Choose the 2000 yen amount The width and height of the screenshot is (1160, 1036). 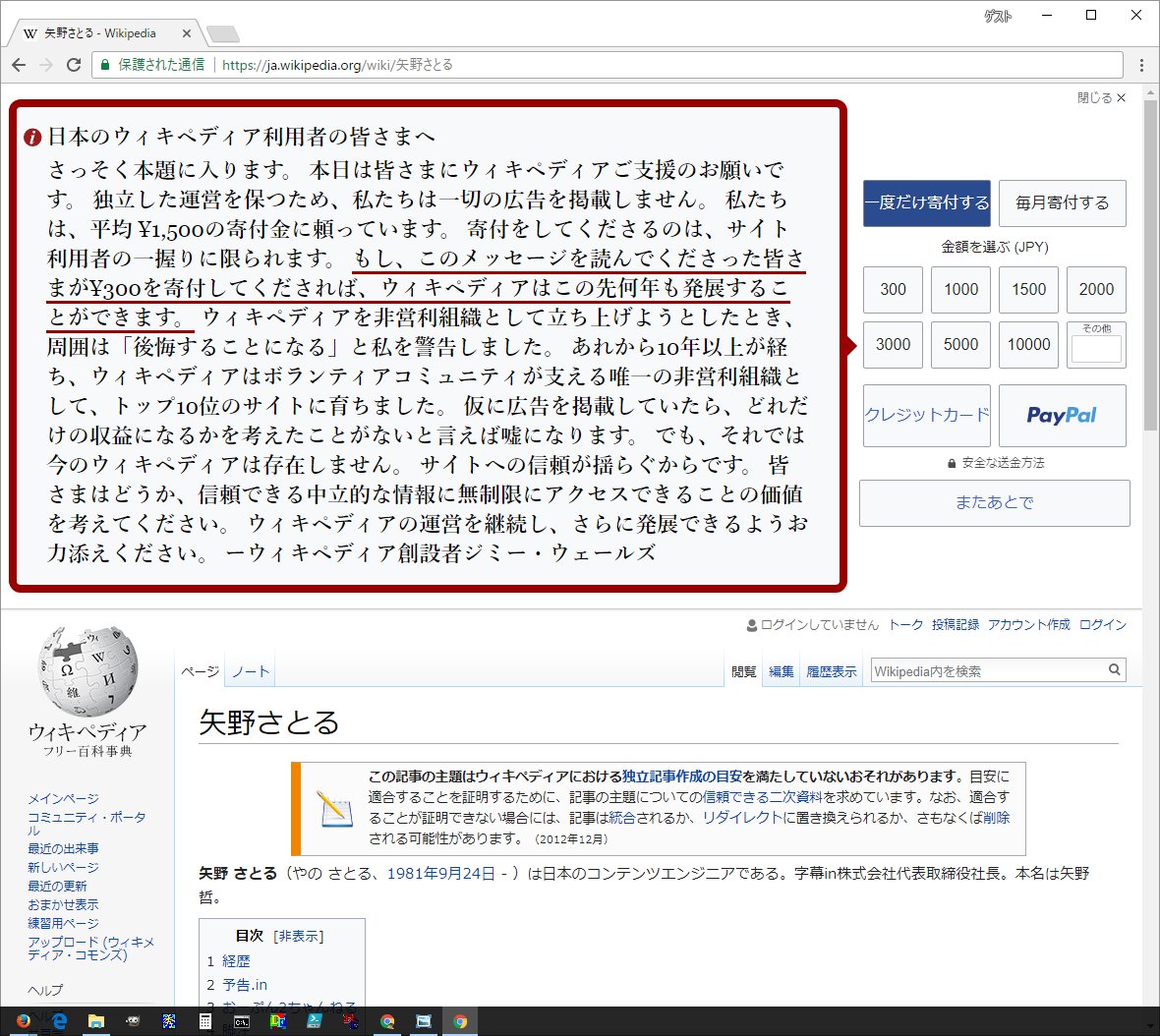click(1096, 289)
